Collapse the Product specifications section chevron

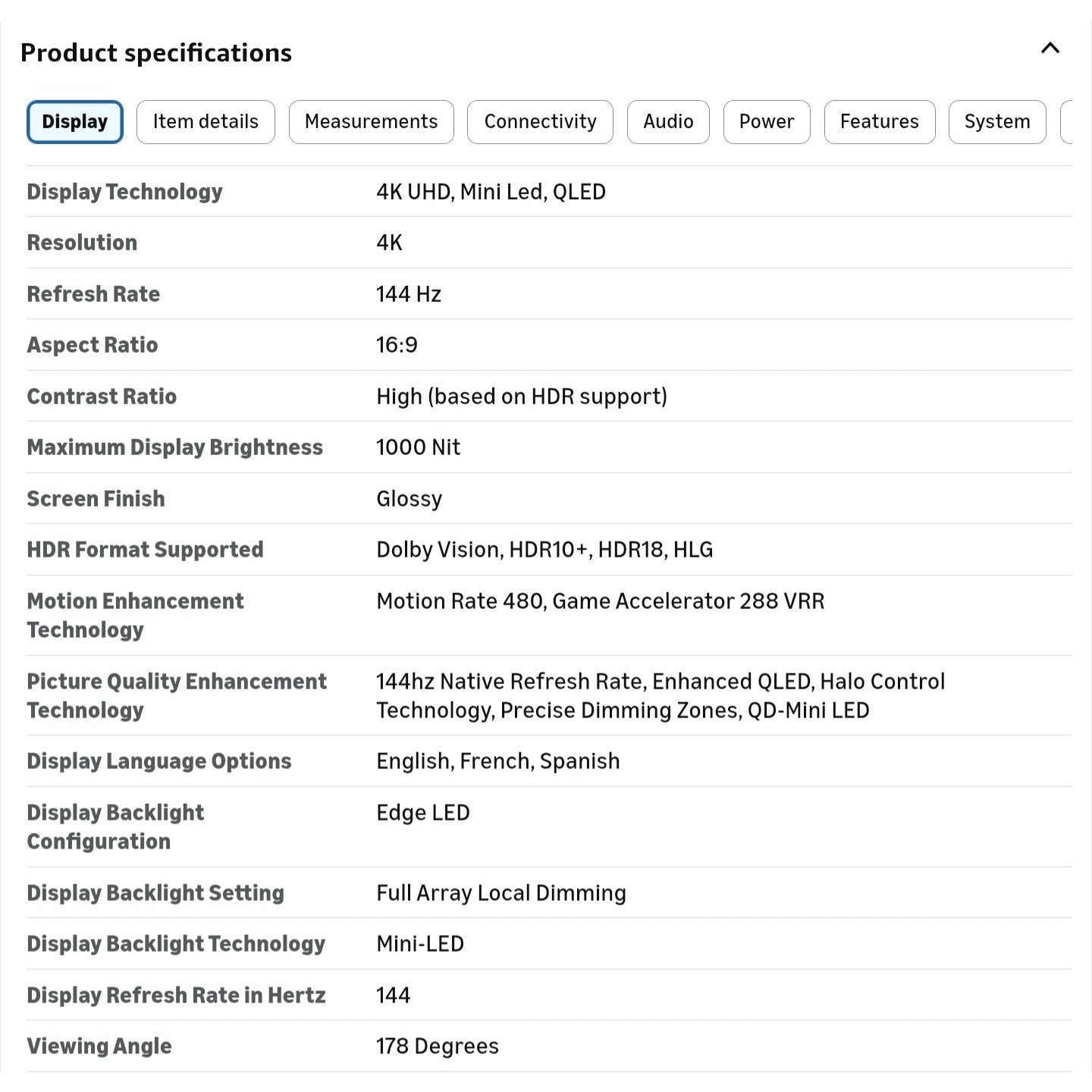click(1050, 49)
